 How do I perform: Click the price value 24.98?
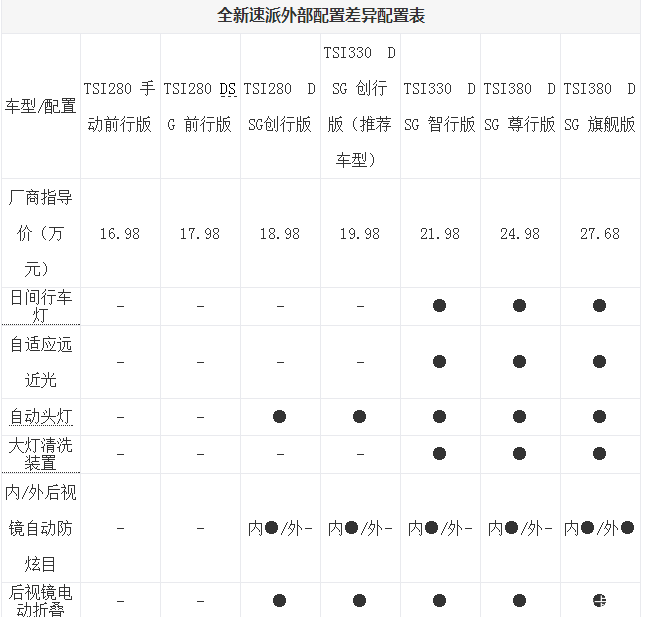[520, 234]
